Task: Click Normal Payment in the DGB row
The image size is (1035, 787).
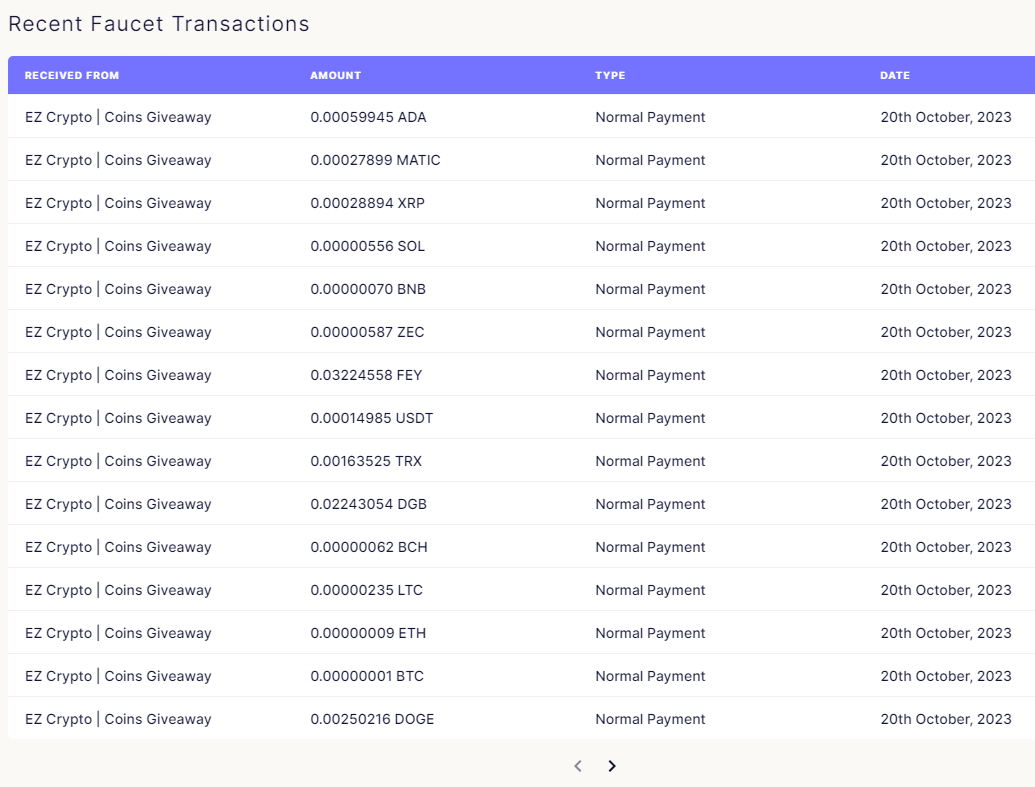Action: click(650, 503)
